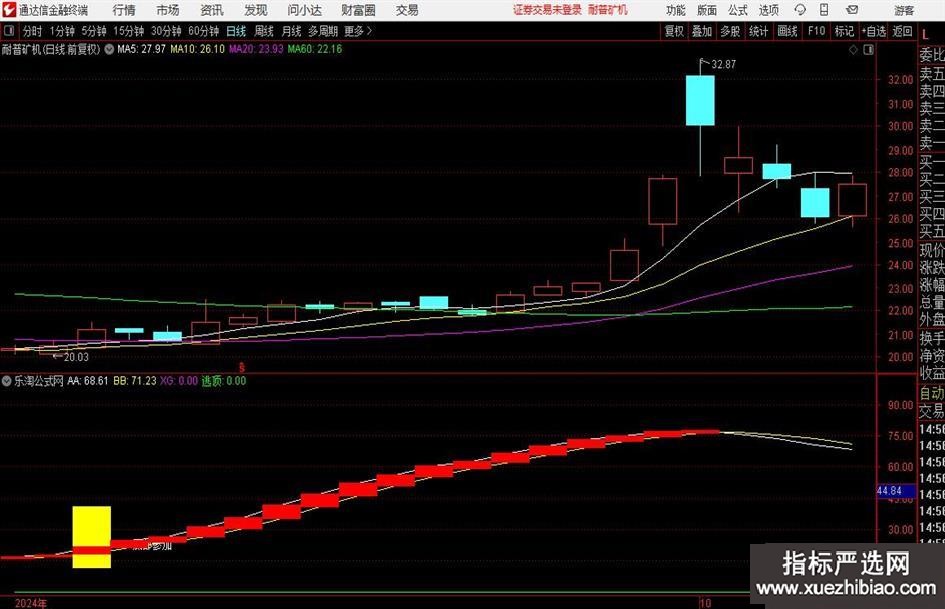Click the panel layout icon left of 分时
The height and width of the screenshot is (609, 945).
point(9,31)
